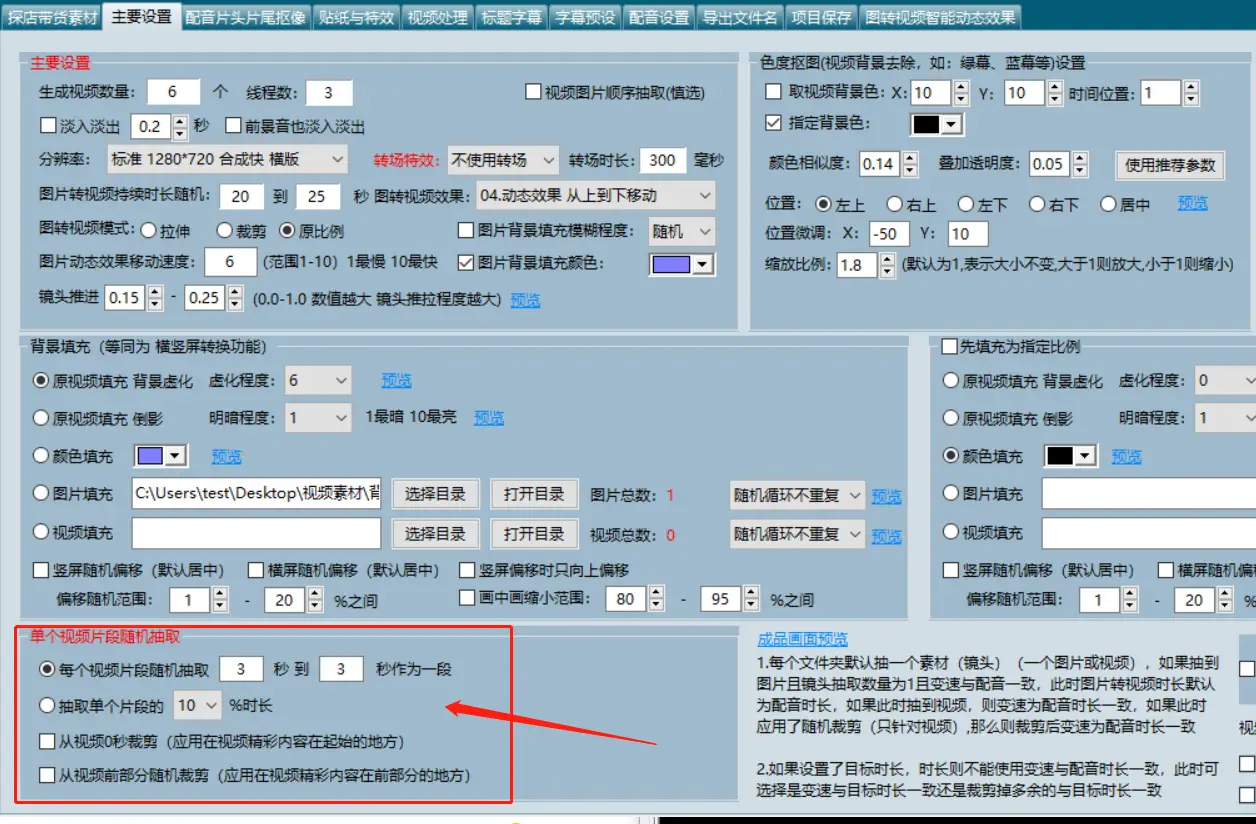启用"视频图片顺序抽取(慎选)"
The height and width of the screenshot is (824, 1256).
(x=531, y=92)
